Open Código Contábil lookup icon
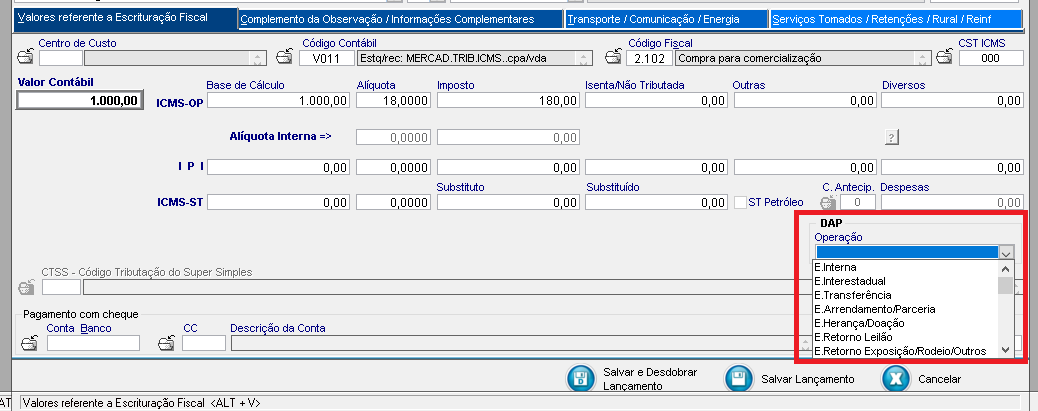This screenshot has height=411, width=1038. click(284, 58)
